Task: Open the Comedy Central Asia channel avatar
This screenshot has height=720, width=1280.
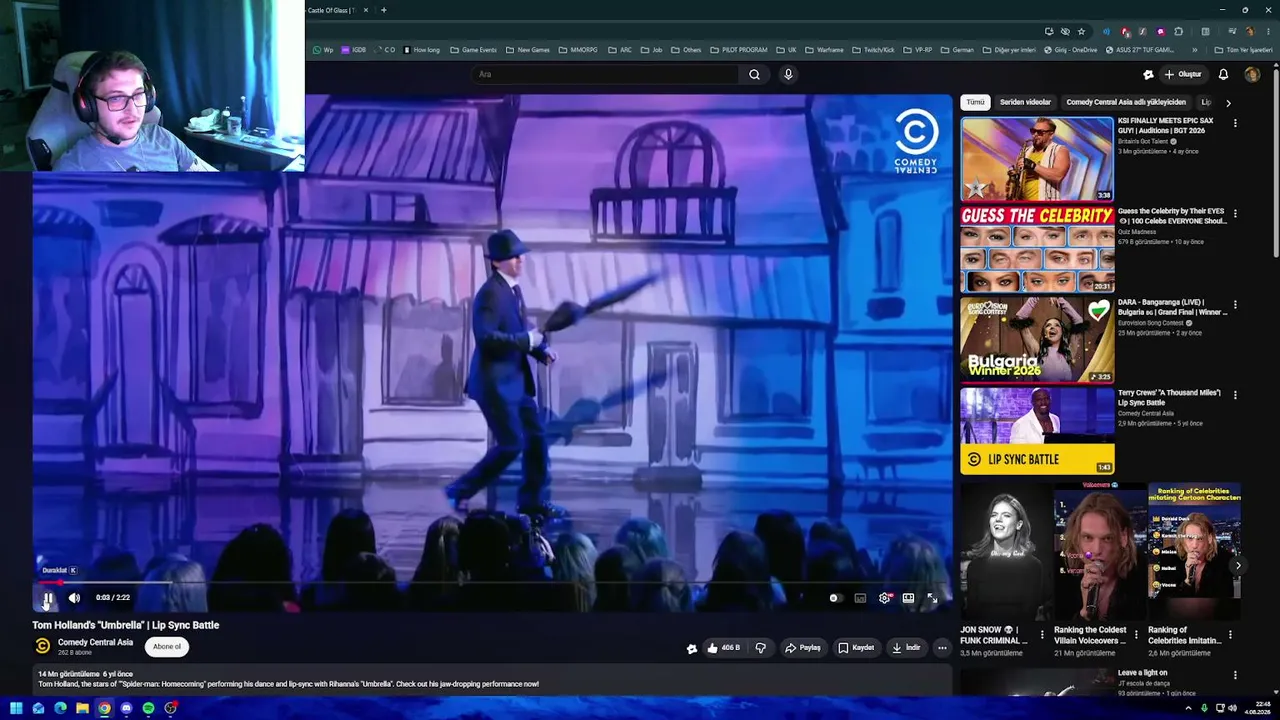Action: [42, 646]
